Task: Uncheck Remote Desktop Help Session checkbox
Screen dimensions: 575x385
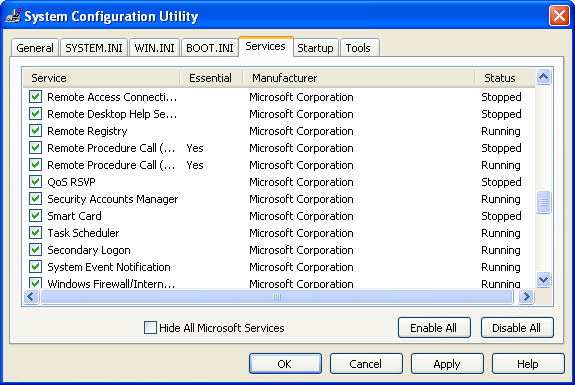Action: pos(36,114)
